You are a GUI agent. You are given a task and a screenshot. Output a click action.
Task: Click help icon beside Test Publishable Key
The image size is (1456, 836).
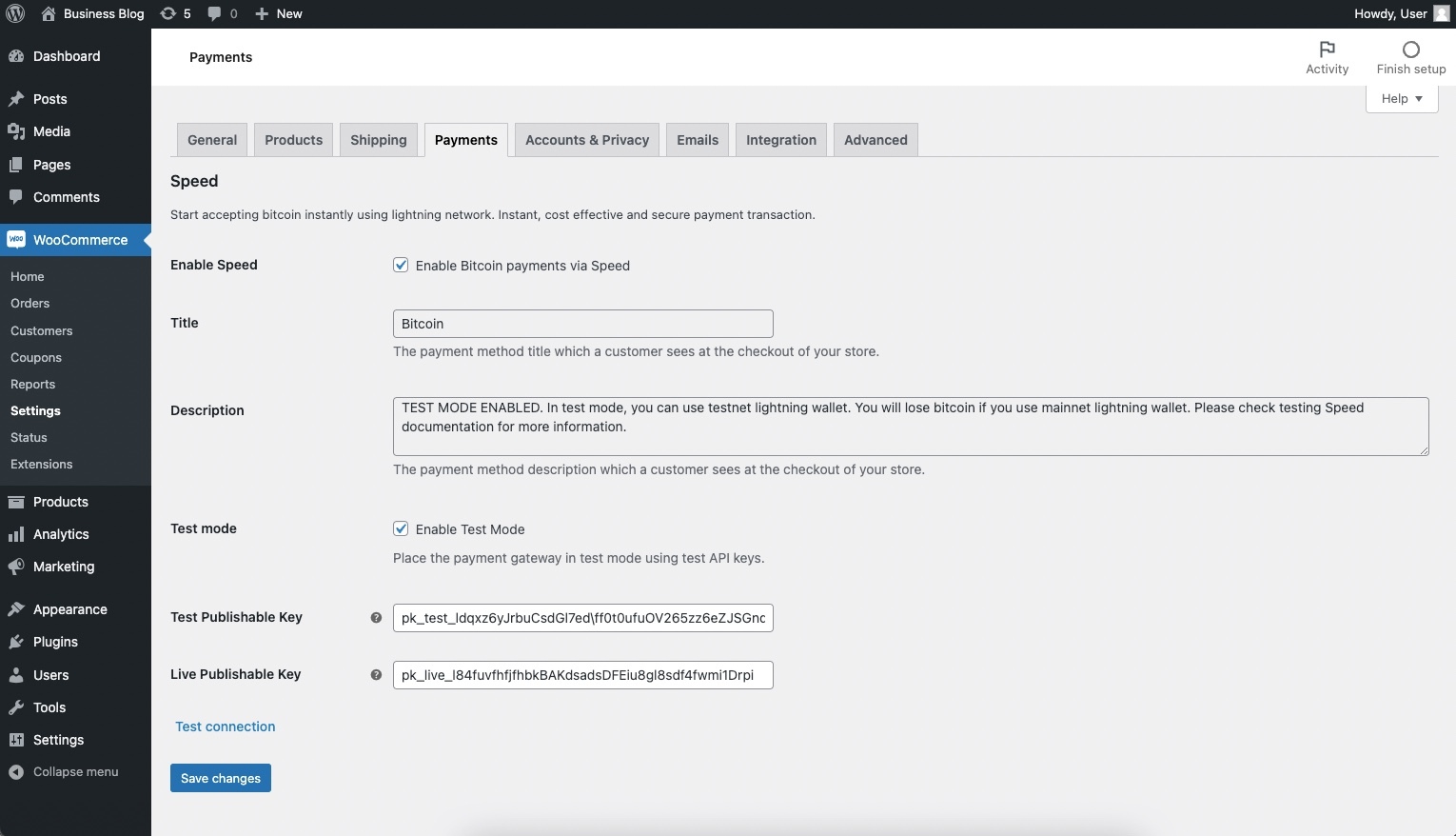[x=376, y=618]
